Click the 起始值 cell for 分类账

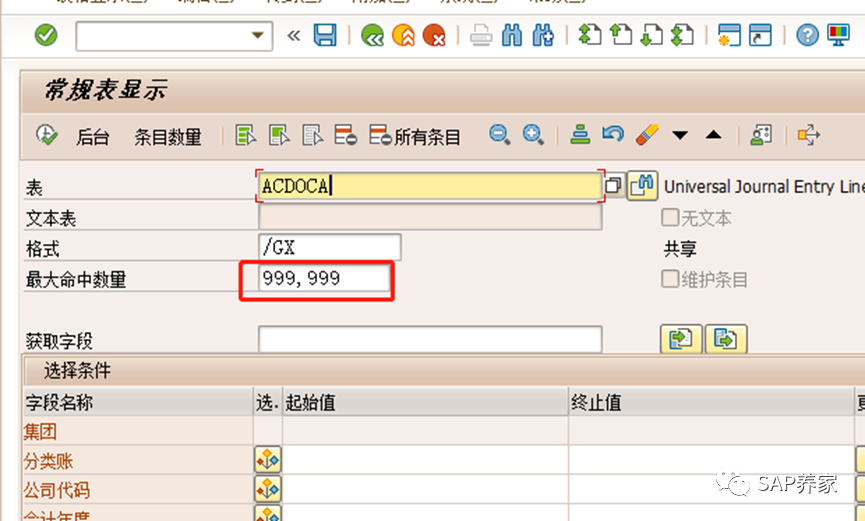tap(425, 460)
